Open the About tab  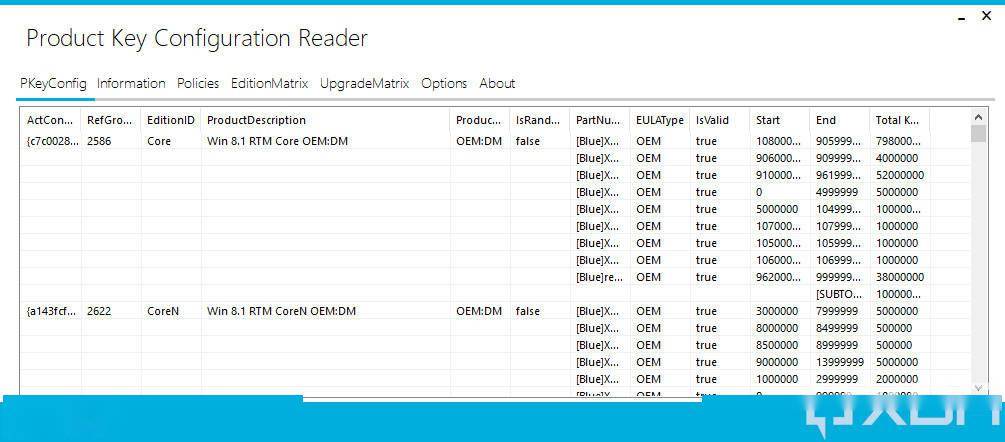pyautogui.click(x=497, y=84)
